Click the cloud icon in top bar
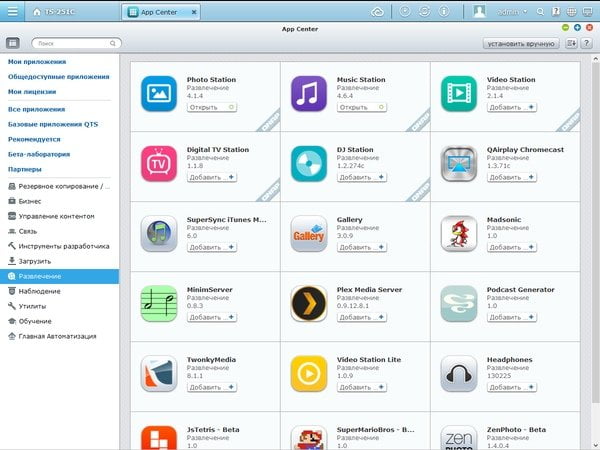 377,12
